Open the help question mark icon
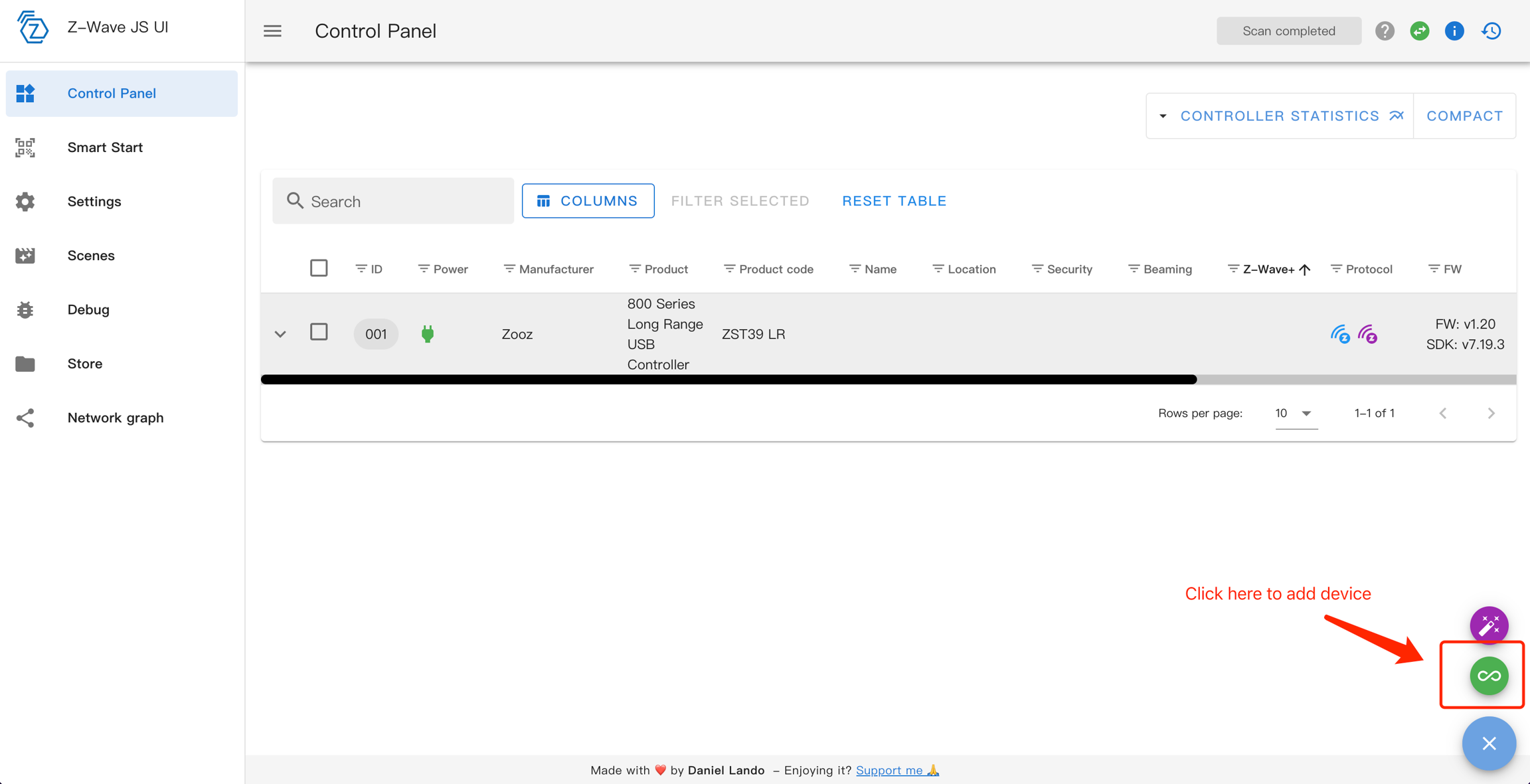The width and height of the screenshot is (1530, 784). pyautogui.click(x=1385, y=31)
